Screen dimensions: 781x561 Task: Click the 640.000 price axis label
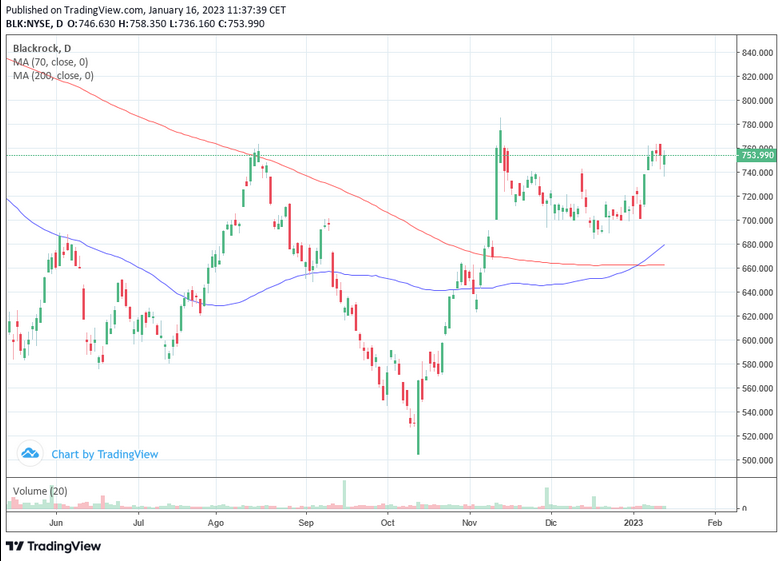(757, 292)
